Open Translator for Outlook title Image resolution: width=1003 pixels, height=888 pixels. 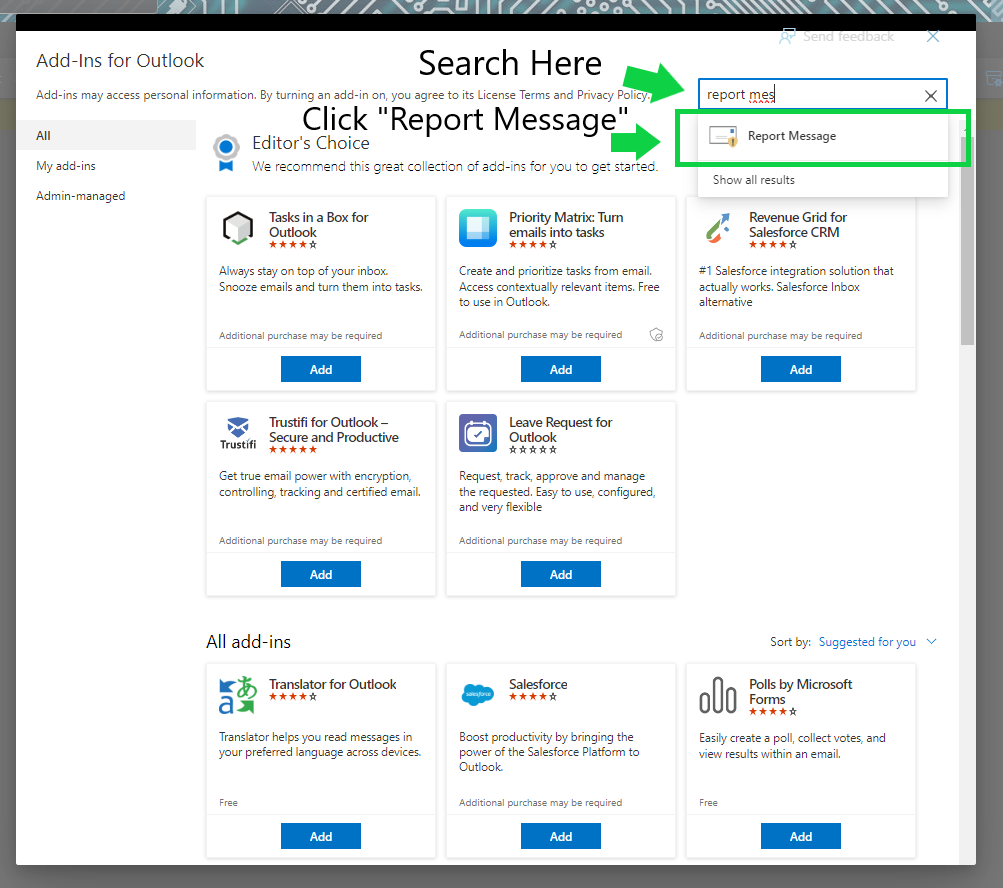333,684
